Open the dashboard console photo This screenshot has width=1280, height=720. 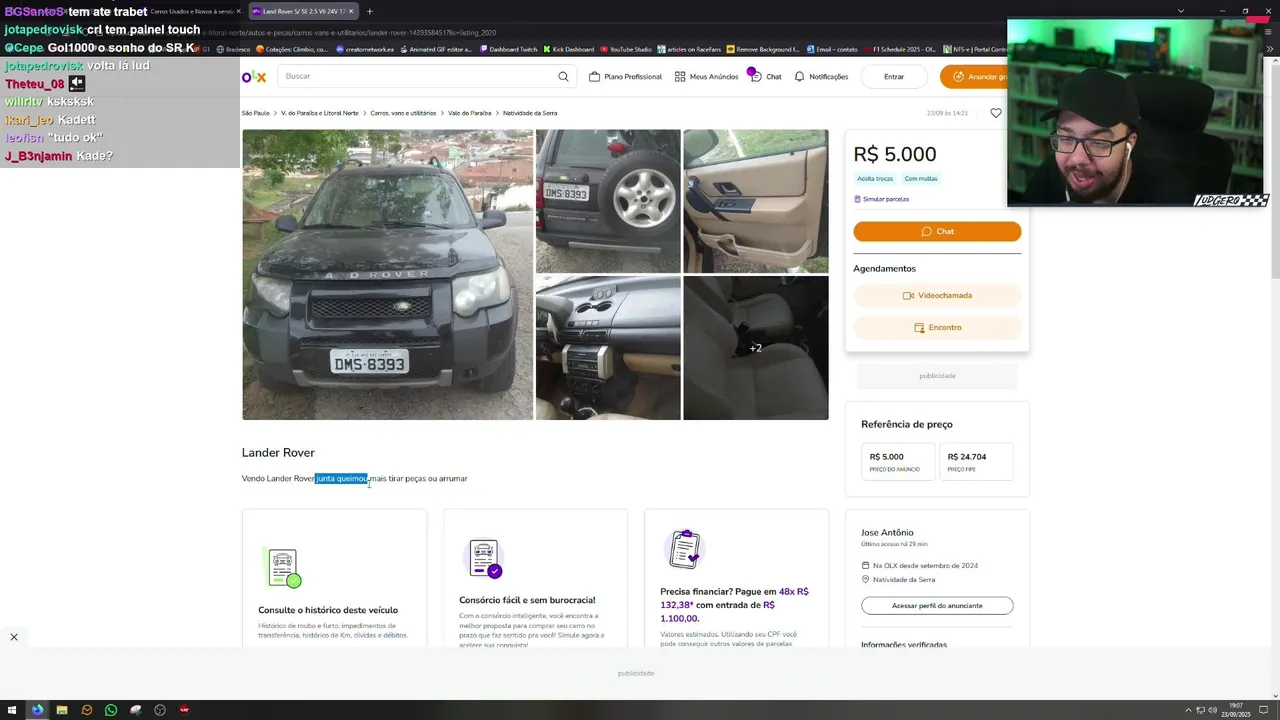[x=608, y=348]
